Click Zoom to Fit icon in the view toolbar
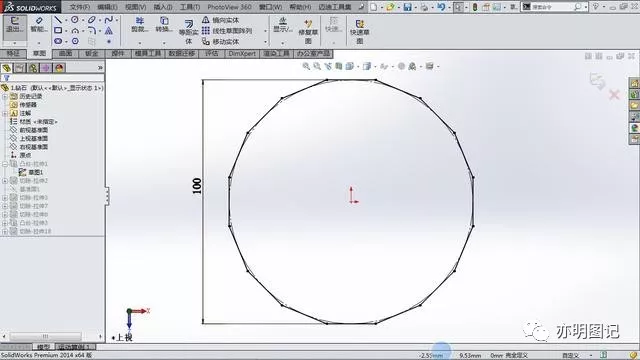The image size is (640, 360). (306, 66)
